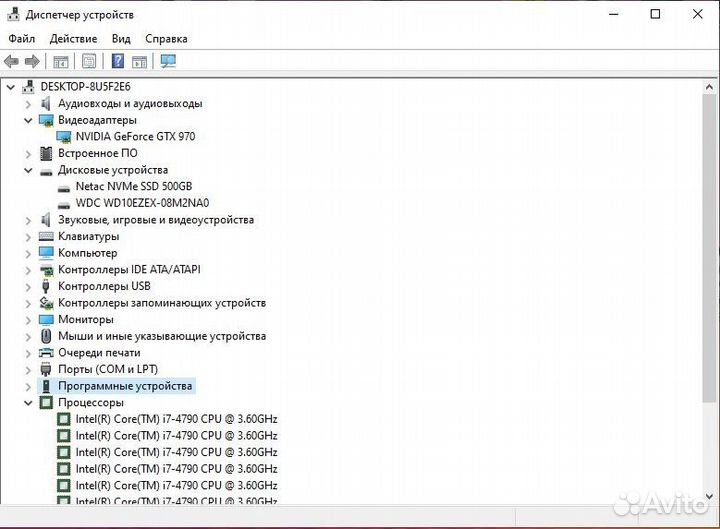
Task: Show/hide console tree toolbar icon
Action: point(61,61)
